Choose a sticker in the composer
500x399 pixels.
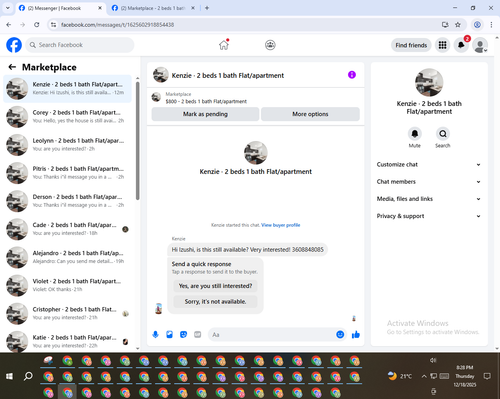[x=183, y=334]
